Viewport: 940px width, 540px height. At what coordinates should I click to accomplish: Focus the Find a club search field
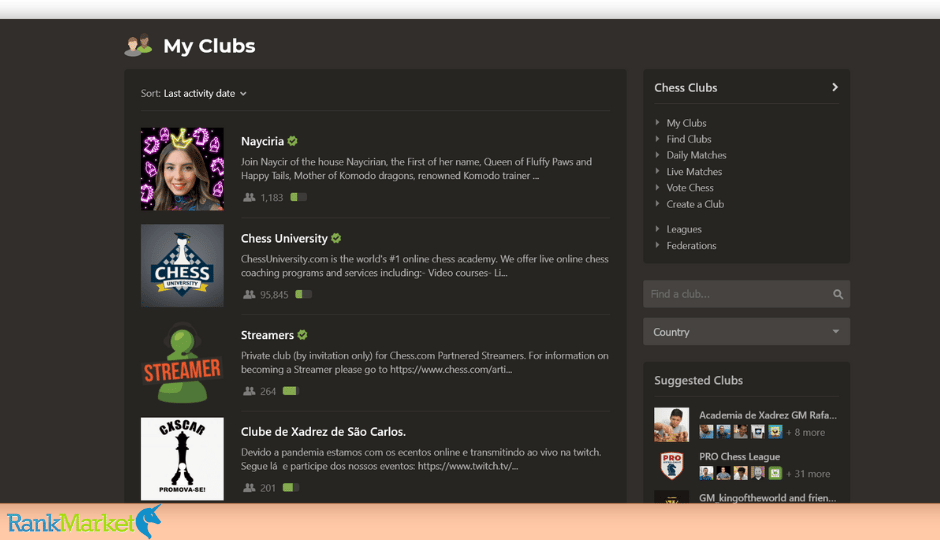tap(746, 294)
